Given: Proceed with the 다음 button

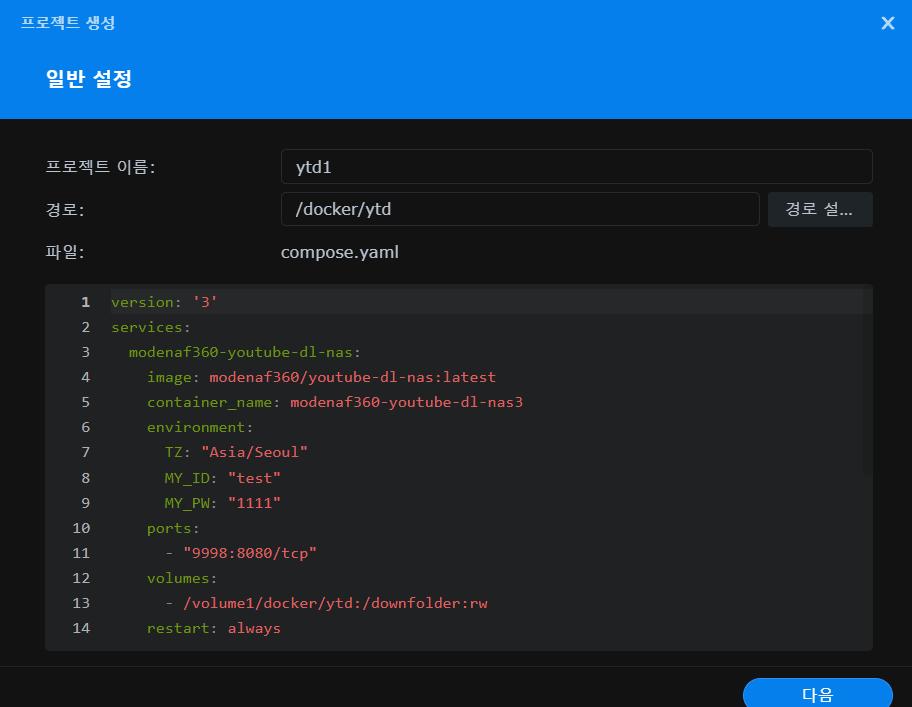Looking at the screenshot, I should click(x=817, y=694).
